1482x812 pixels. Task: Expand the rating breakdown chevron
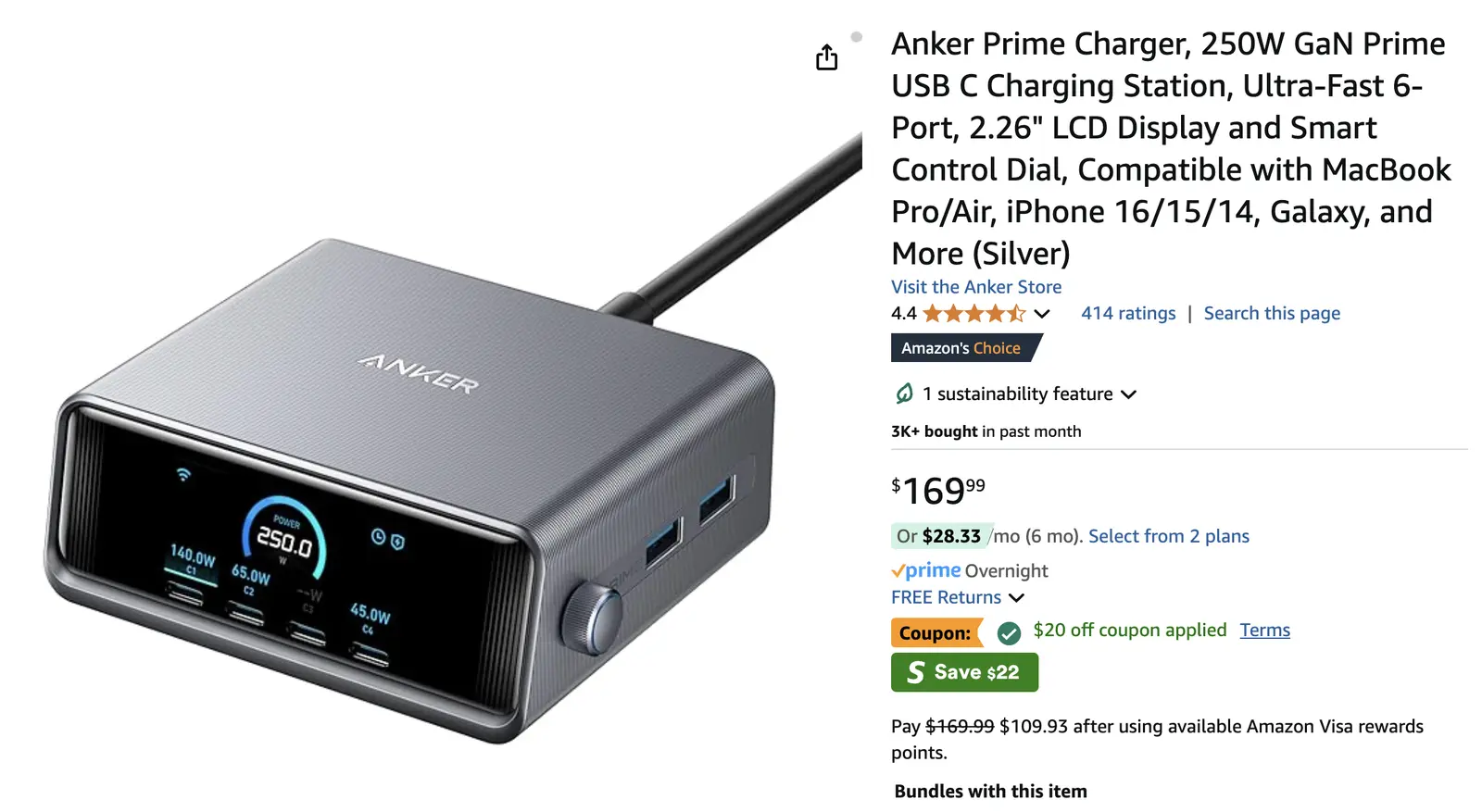point(1042,314)
